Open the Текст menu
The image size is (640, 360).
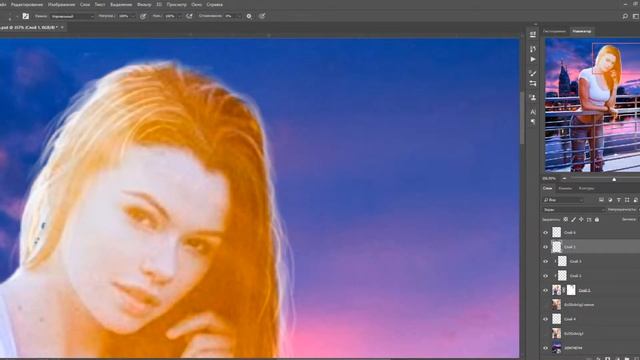[x=100, y=4]
